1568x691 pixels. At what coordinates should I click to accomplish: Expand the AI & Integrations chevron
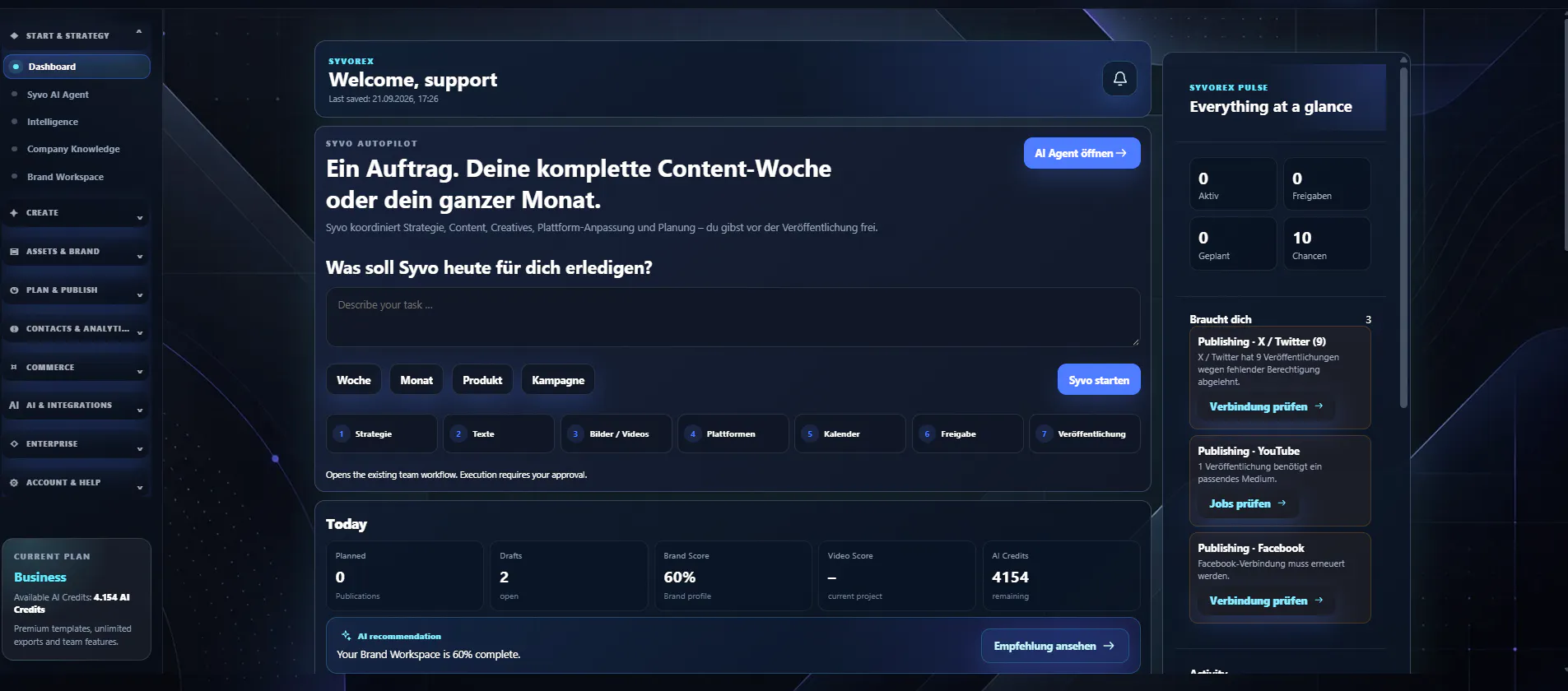[140, 410]
